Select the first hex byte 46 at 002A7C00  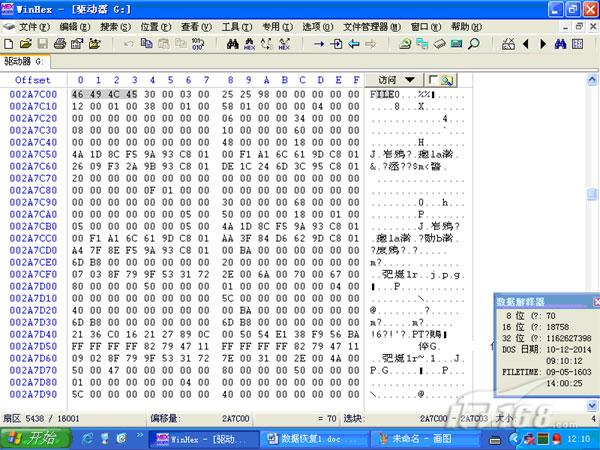click(79, 93)
